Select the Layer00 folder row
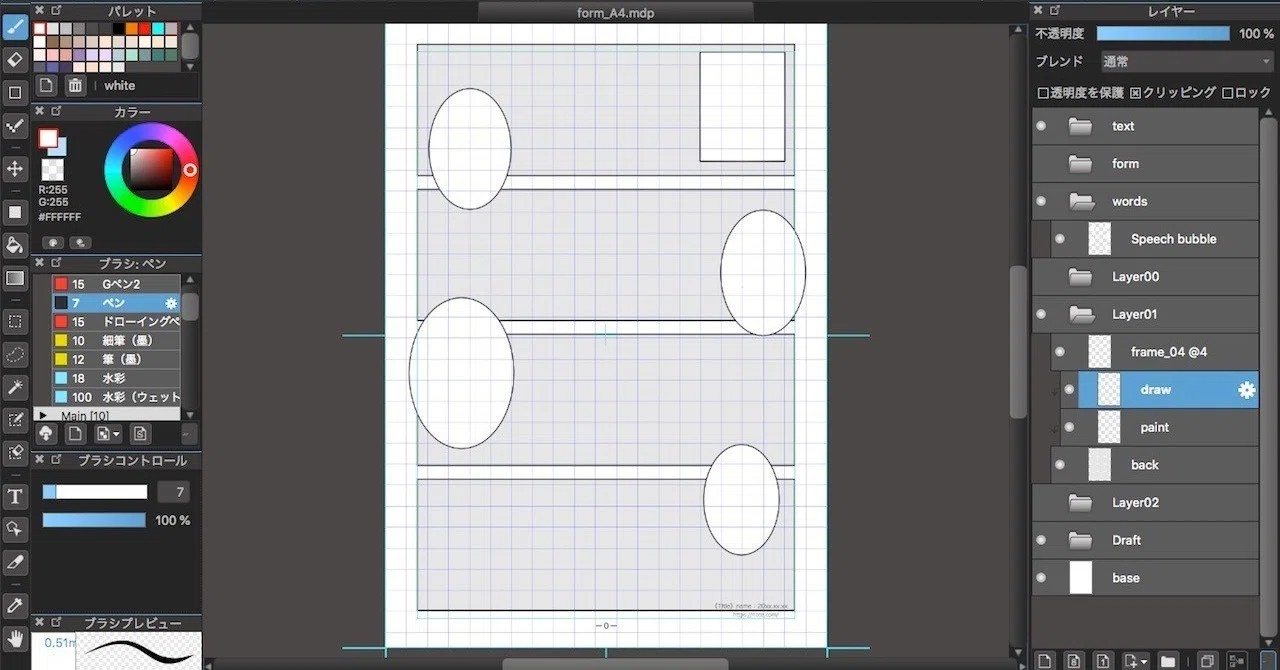 tap(1145, 277)
